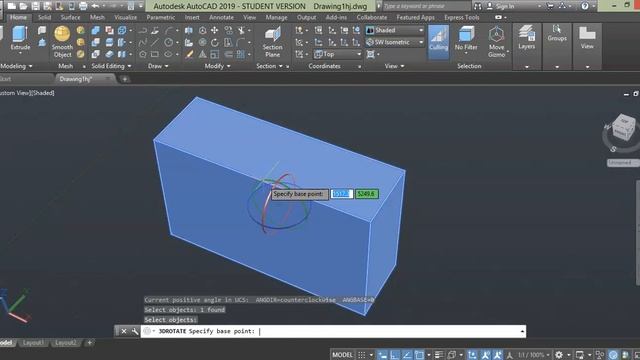Viewport: 640px width, 360px height.
Task: Click the blue X coordinate input box
Action: 342,194
